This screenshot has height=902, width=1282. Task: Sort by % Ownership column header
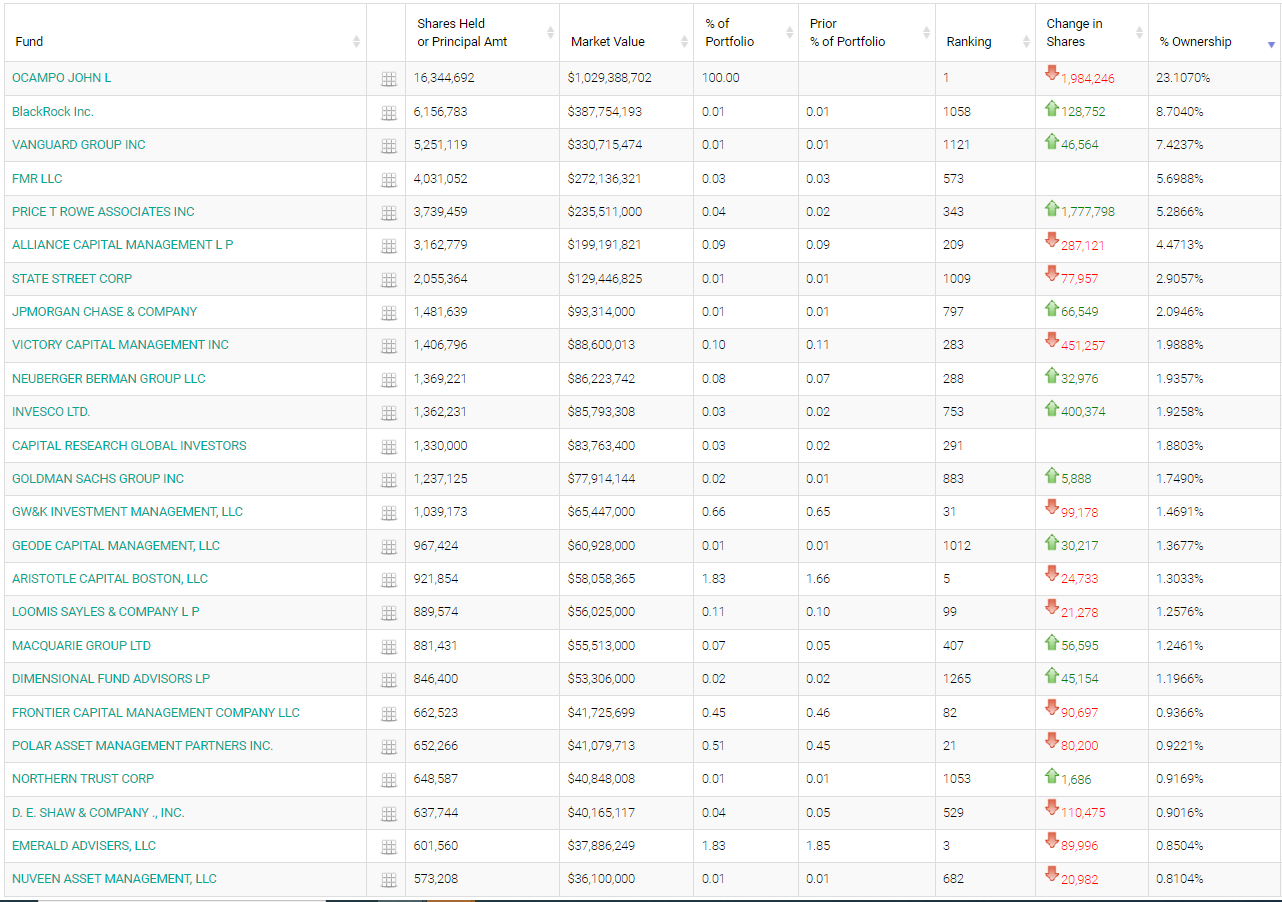tap(1214, 33)
